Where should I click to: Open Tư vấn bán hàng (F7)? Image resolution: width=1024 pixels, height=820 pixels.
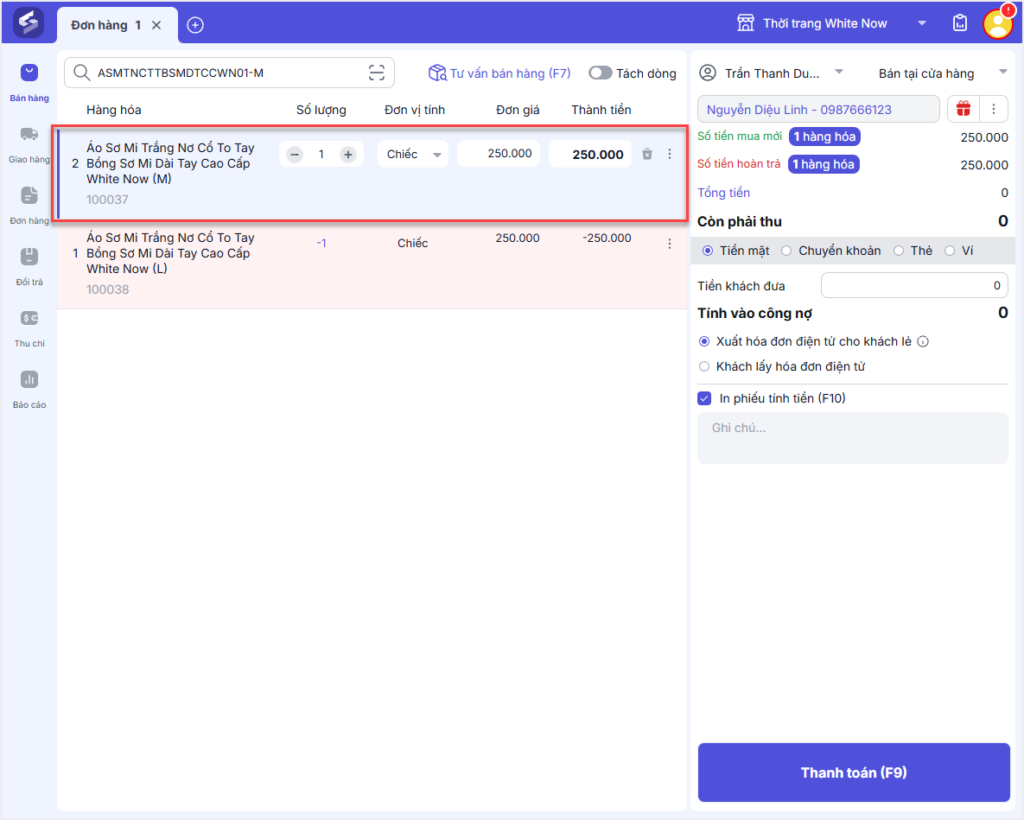[x=500, y=73]
